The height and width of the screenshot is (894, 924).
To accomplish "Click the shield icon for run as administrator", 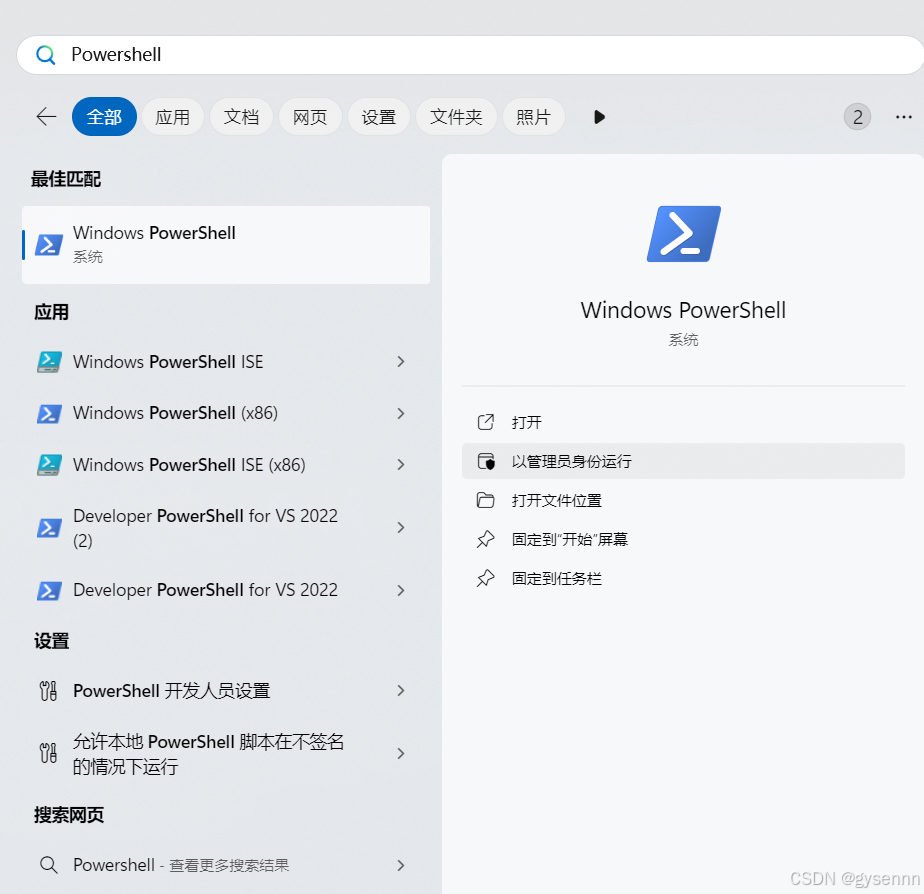I will [x=486, y=461].
